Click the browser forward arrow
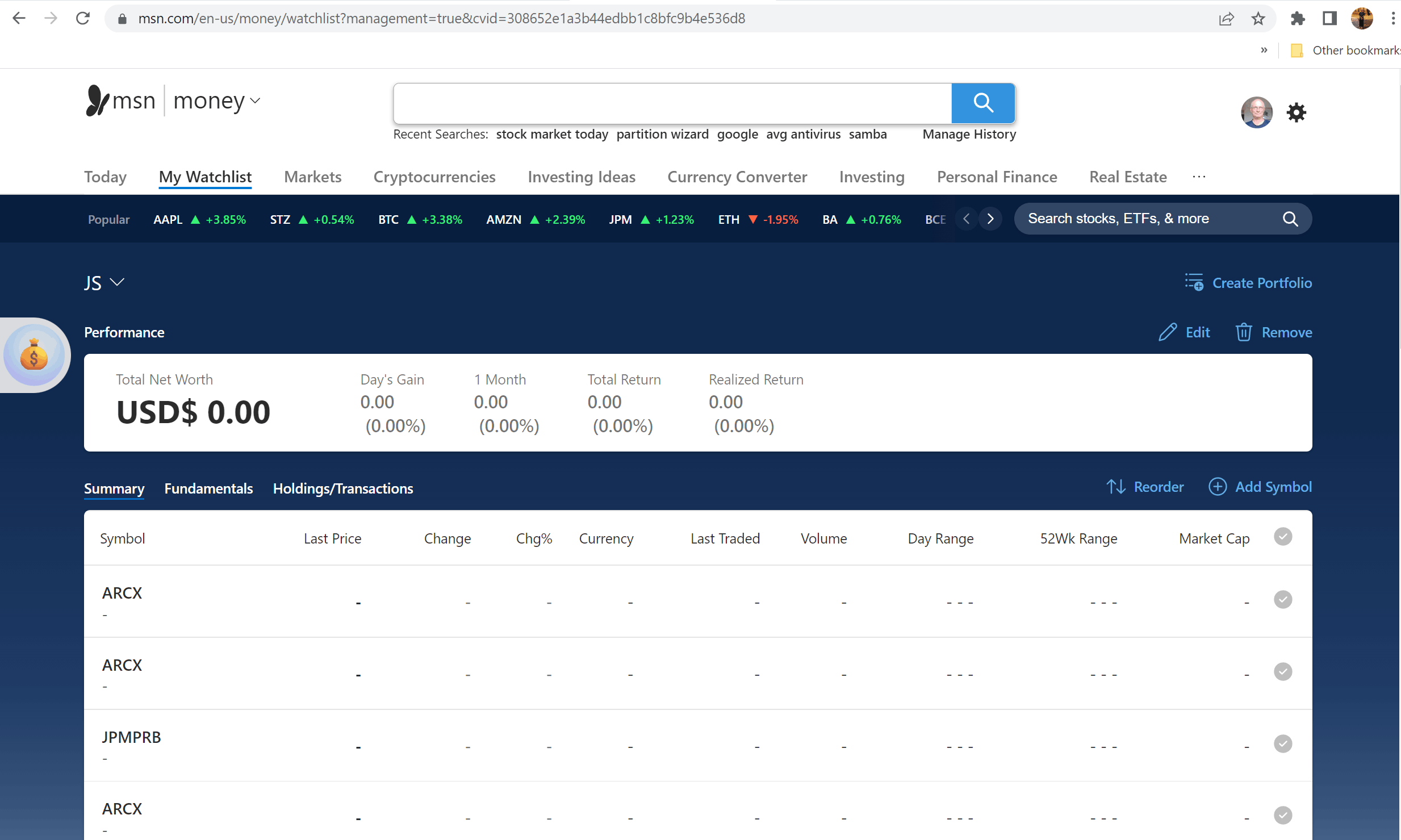The height and width of the screenshot is (840, 1401). click(x=51, y=18)
